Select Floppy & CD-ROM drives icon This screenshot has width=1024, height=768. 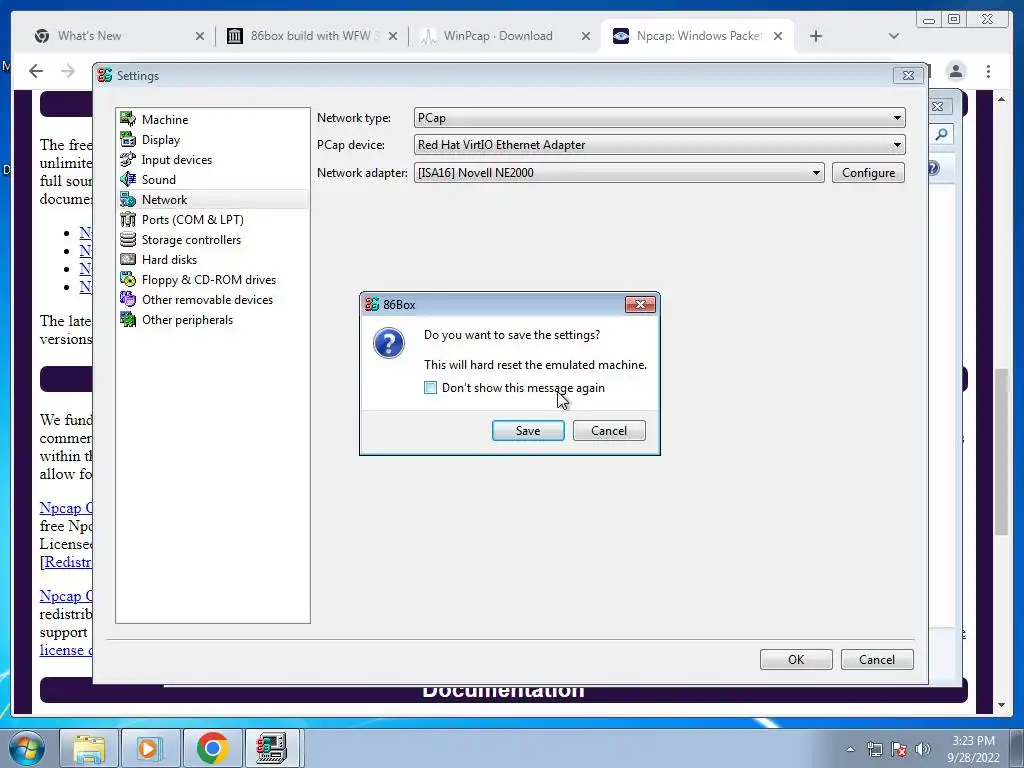pos(128,280)
